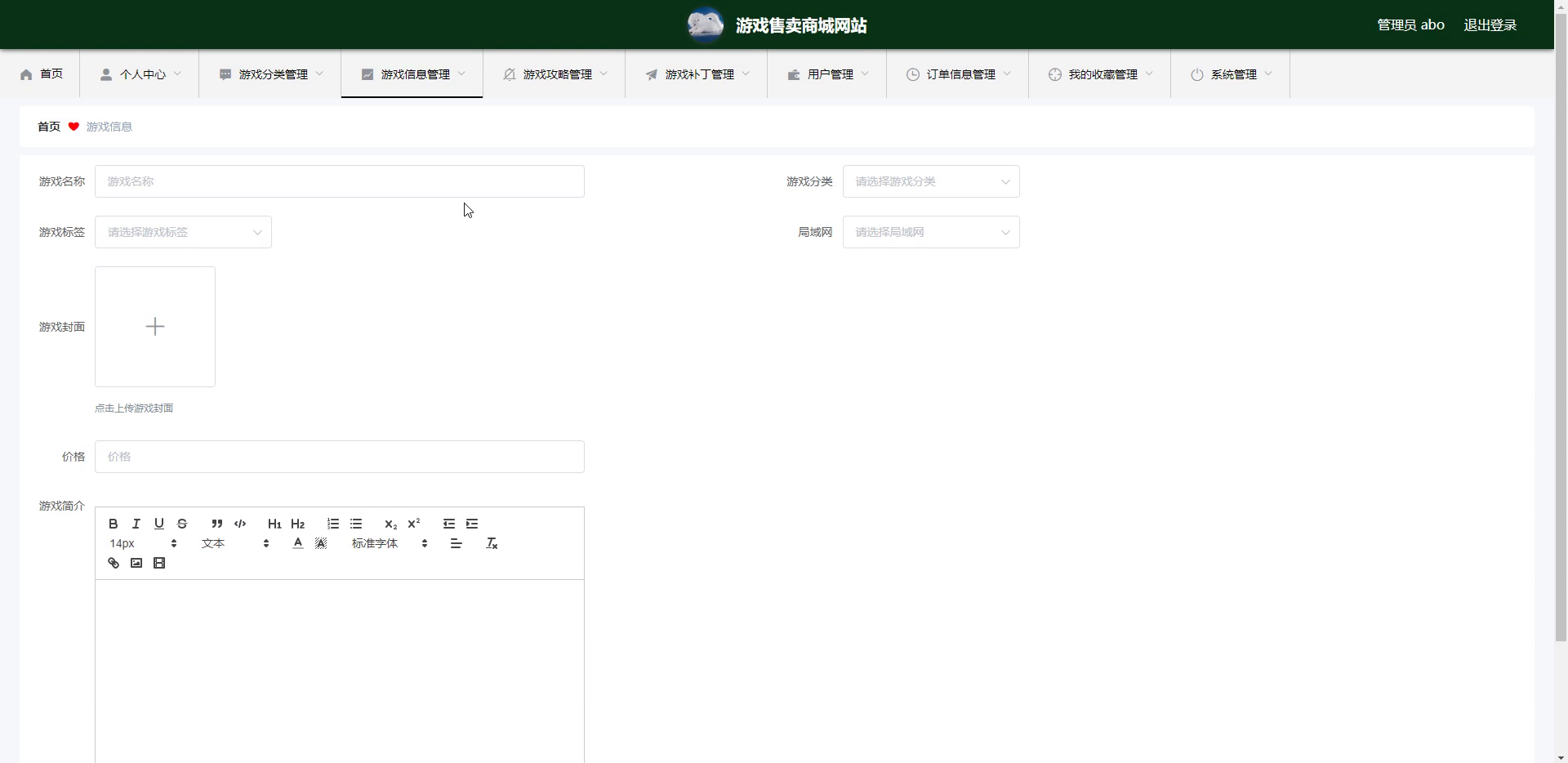Clear text formatting in the editor

[x=492, y=543]
